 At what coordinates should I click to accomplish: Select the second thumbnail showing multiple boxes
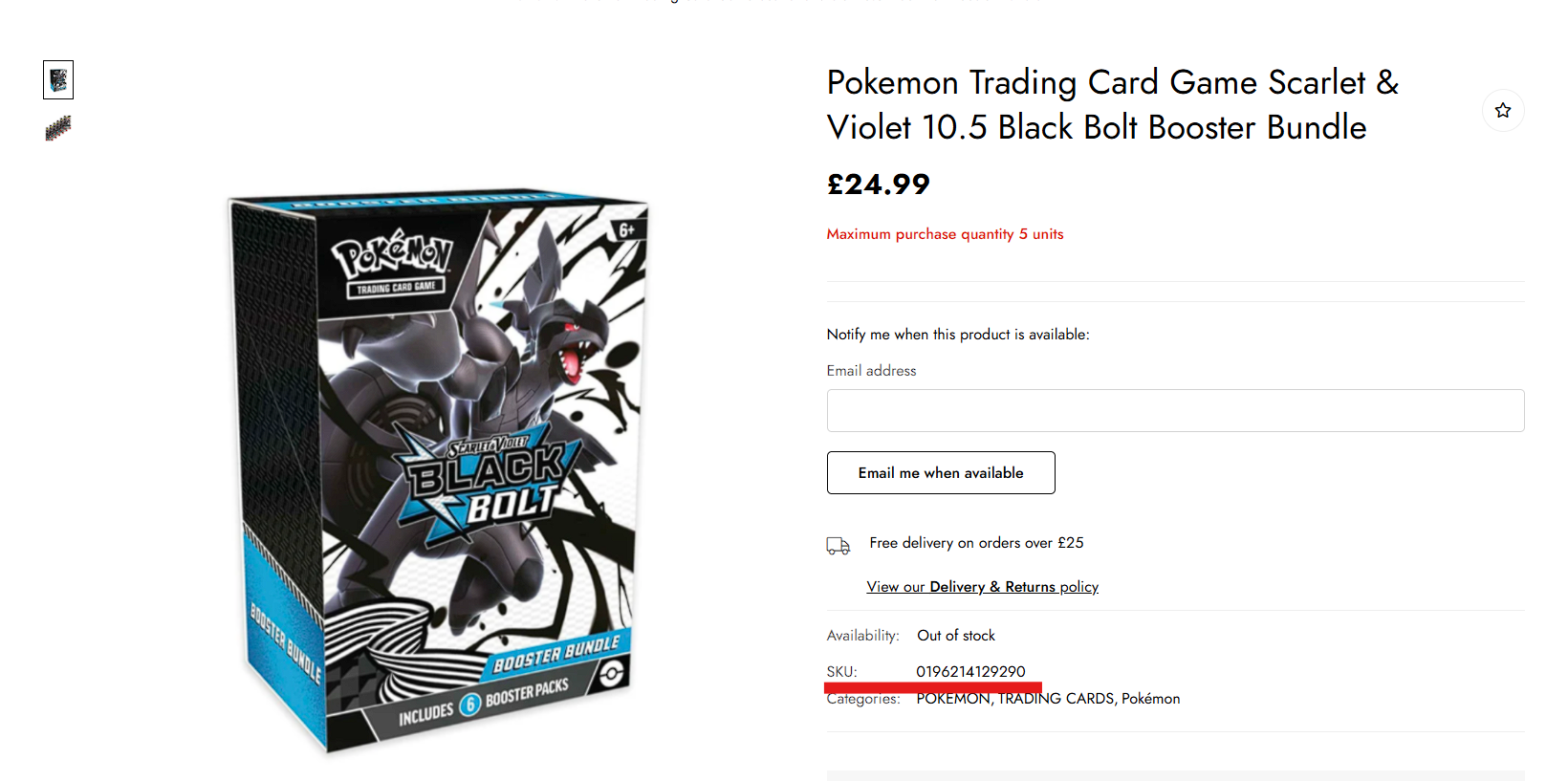pos(58,128)
